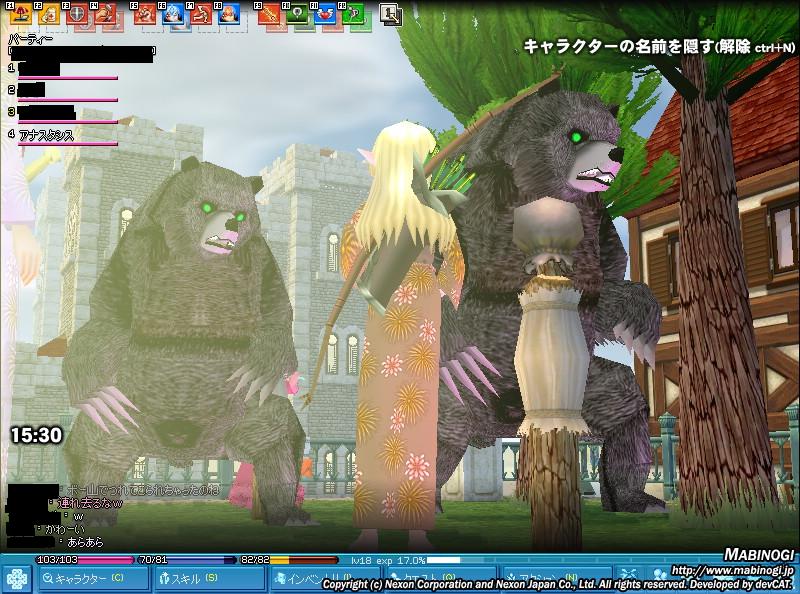Screen dimensions: 800x594
Task: Open the main menu knot icon
Action: point(17,580)
